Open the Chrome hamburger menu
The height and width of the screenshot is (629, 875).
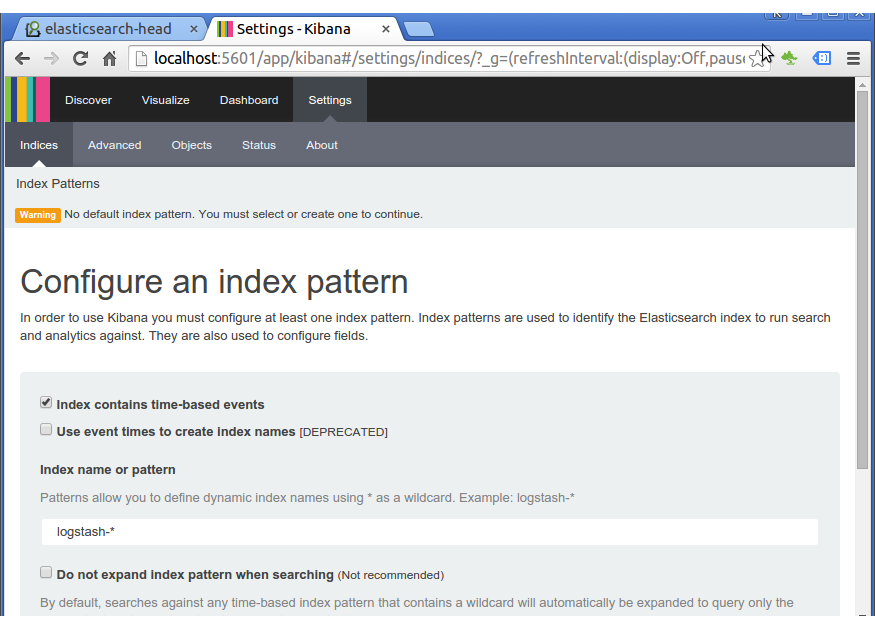(853, 58)
